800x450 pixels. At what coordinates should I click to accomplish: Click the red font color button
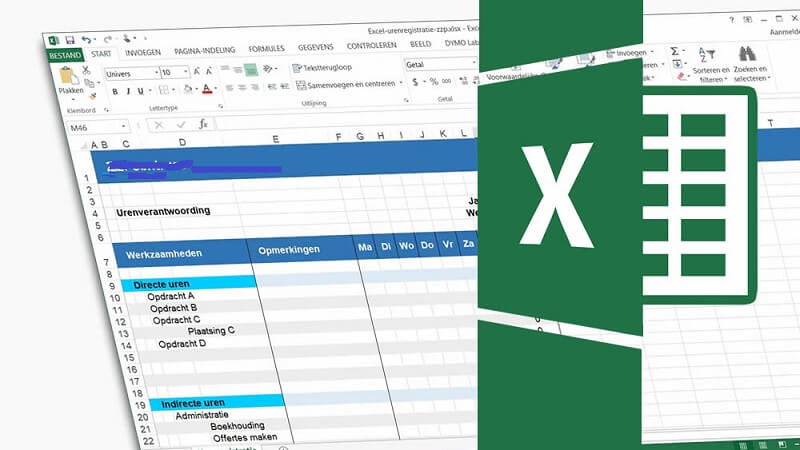coord(207,89)
